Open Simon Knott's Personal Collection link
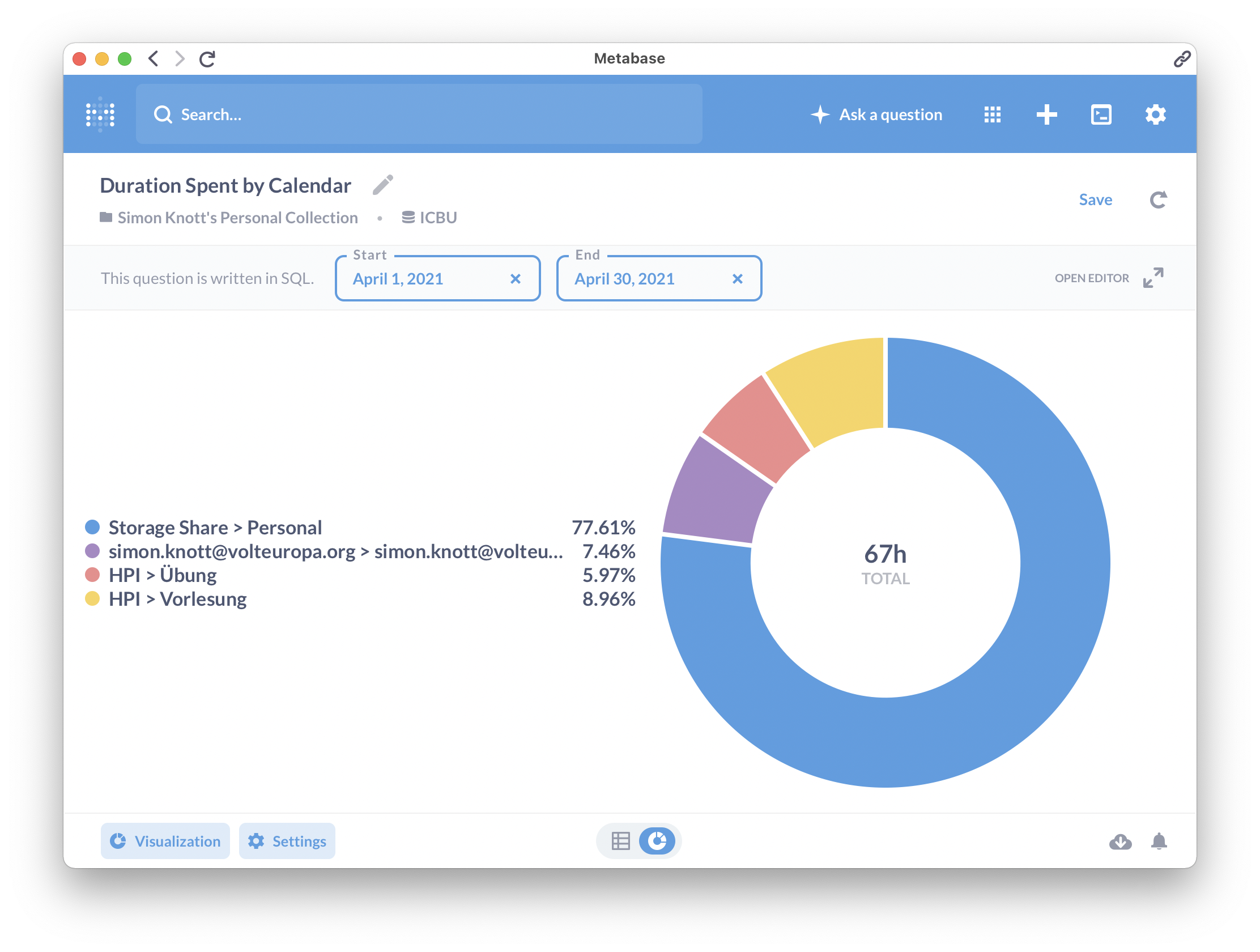The height and width of the screenshot is (952, 1260). 237,218
